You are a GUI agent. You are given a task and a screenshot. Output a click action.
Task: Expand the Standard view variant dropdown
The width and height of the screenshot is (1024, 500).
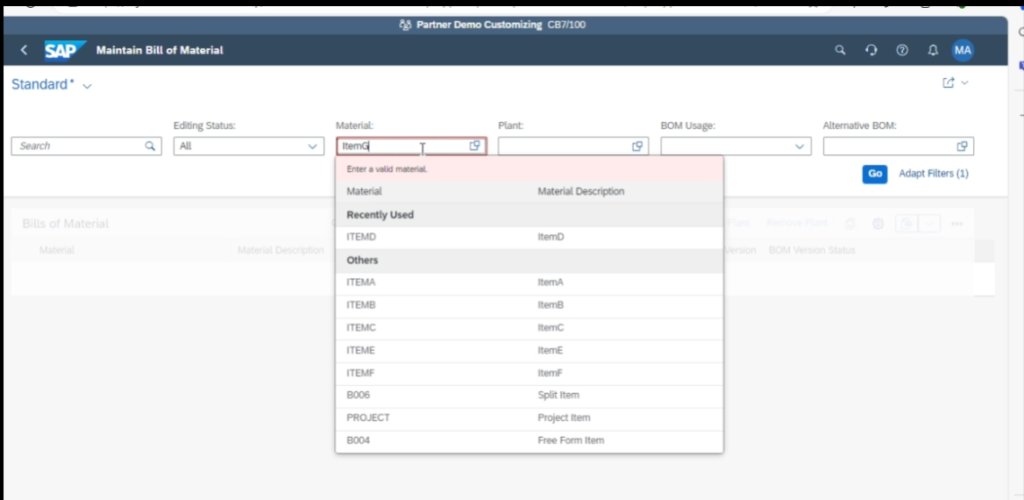87,86
